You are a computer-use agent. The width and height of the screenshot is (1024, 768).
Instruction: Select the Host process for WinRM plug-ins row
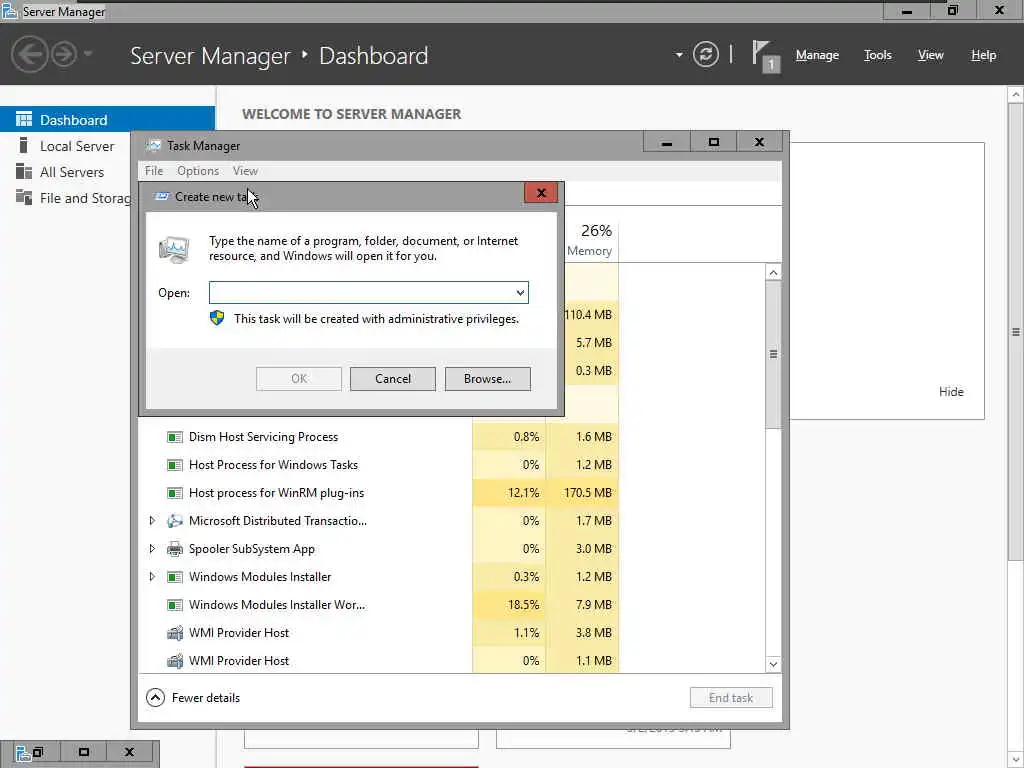379,493
